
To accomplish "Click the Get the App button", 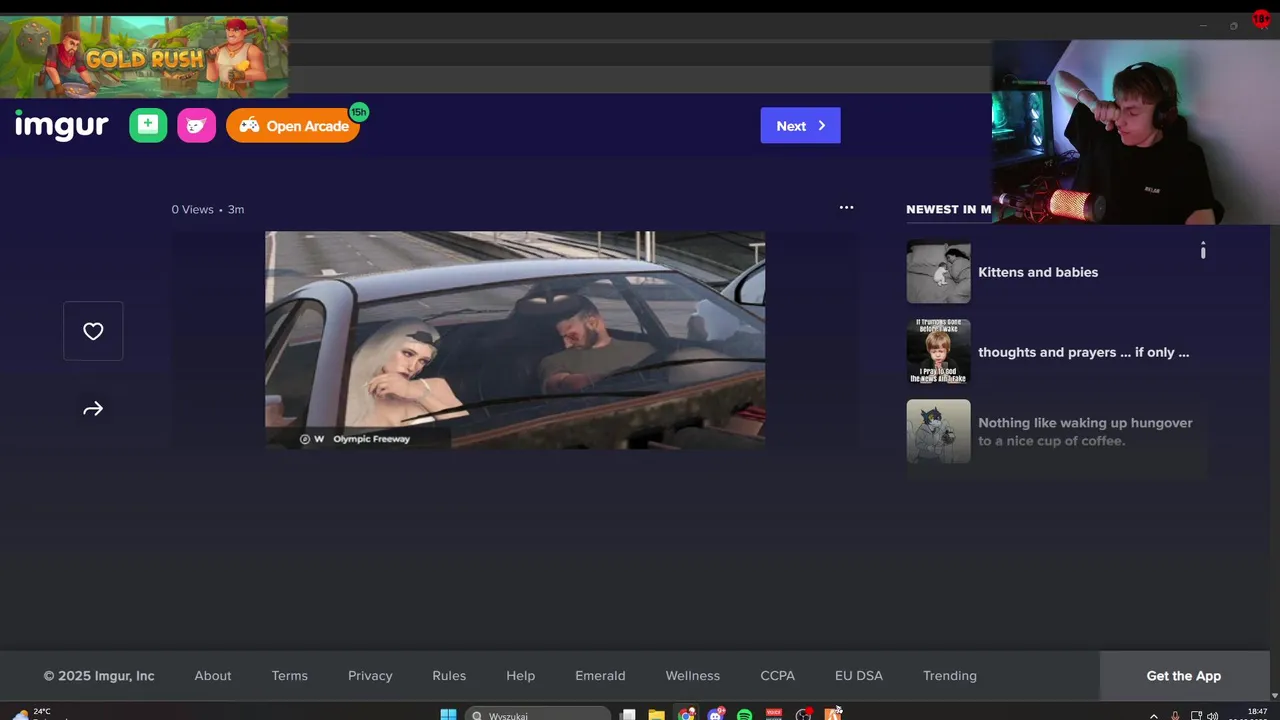I will (x=1184, y=676).
